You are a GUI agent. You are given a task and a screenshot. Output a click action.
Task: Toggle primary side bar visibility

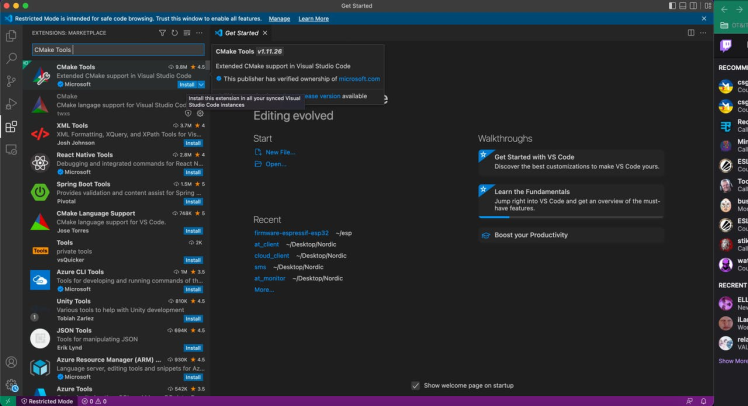[x=672, y=6]
